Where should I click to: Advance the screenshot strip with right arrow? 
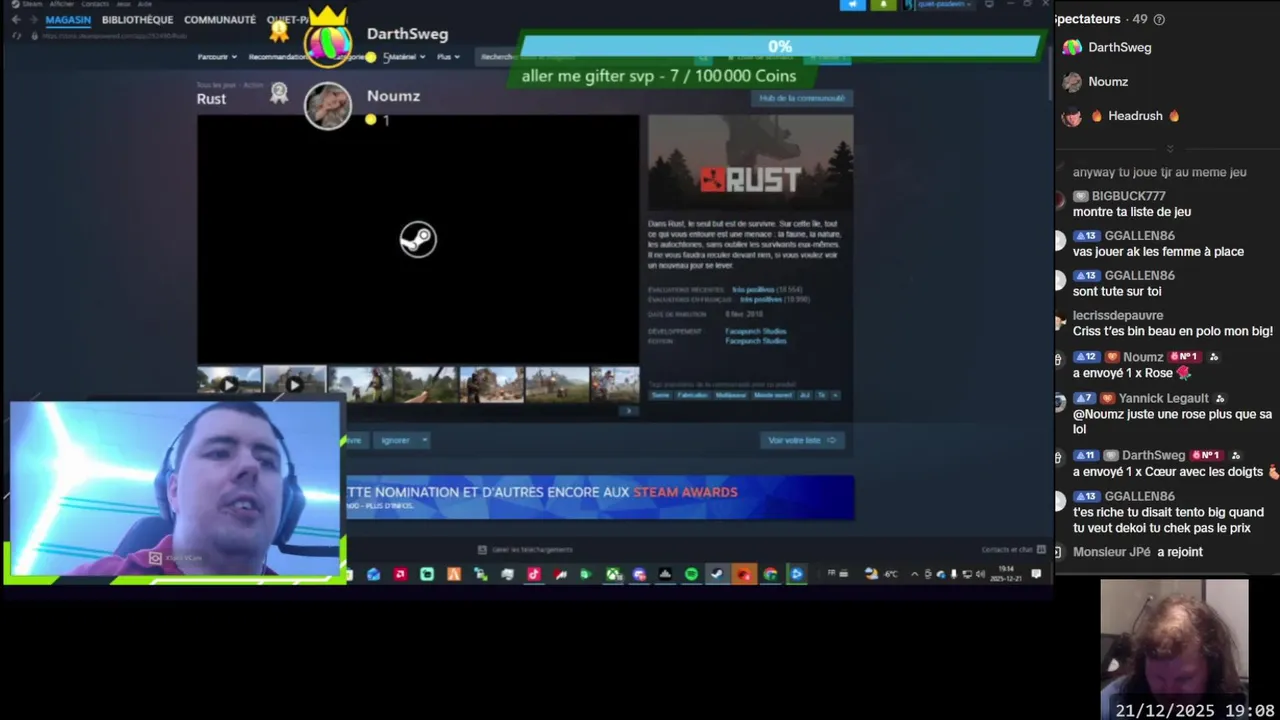(629, 410)
